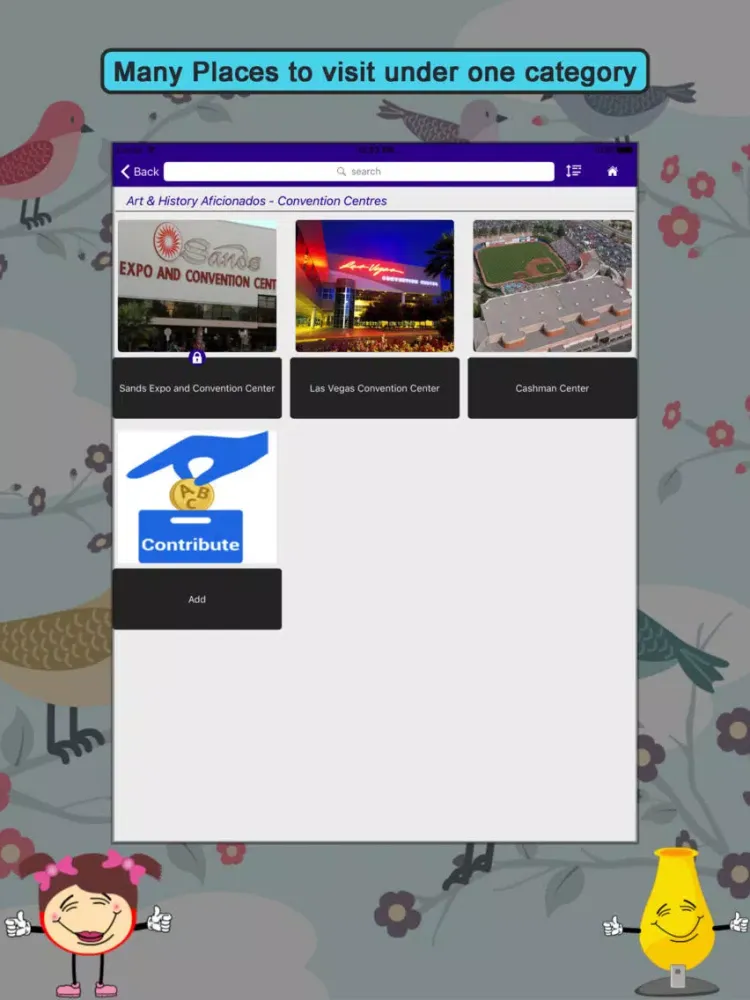The image size is (750, 1000).
Task: Go back using the Back button
Action: click(x=140, y=172)
